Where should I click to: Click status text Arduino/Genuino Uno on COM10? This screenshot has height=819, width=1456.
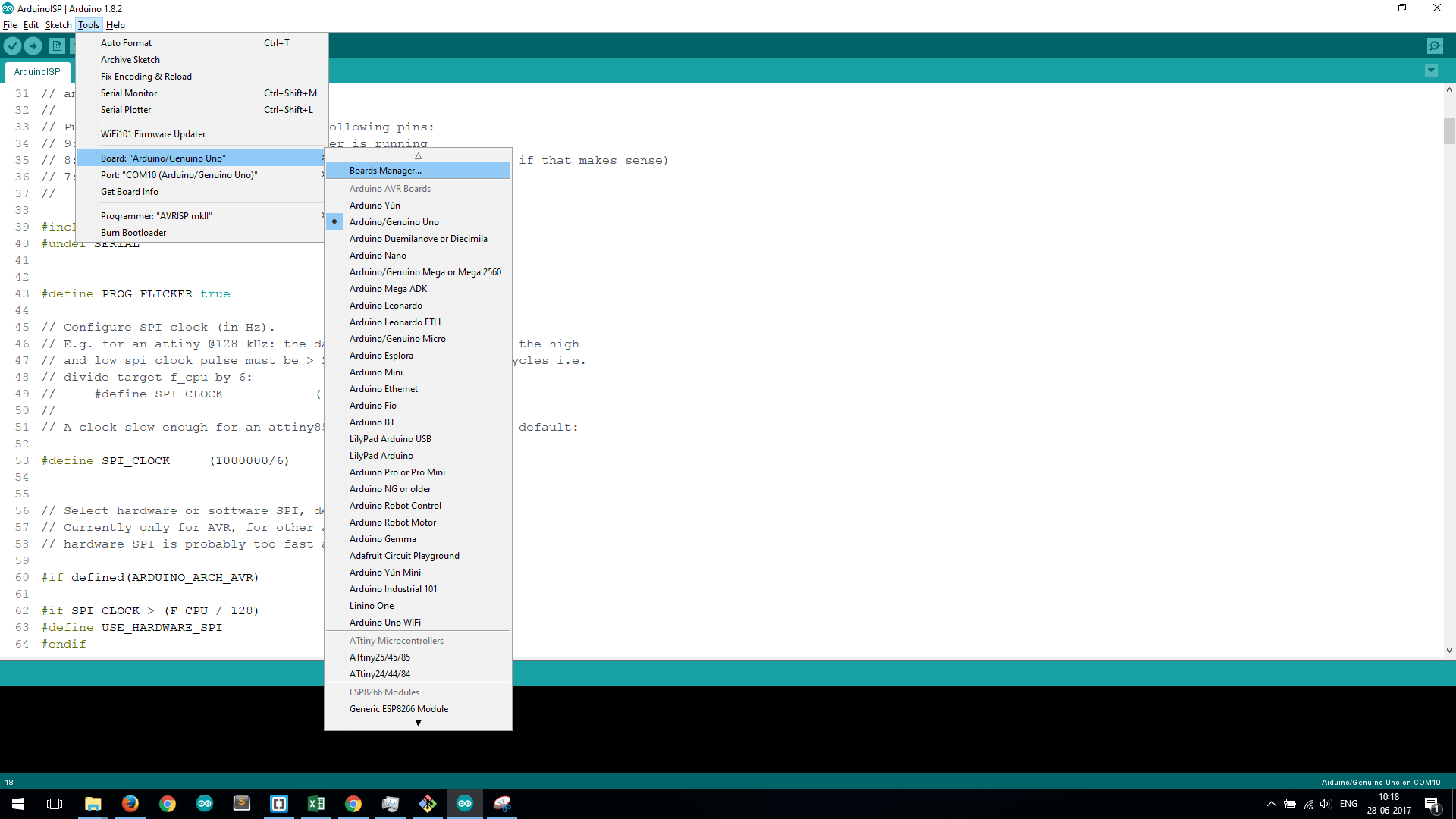point(1381,783)
